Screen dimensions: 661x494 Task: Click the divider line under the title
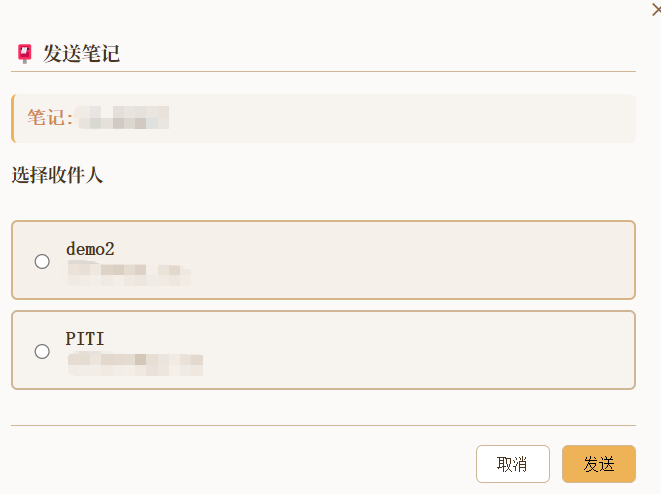pyautogui.click(x=323, y=72)
